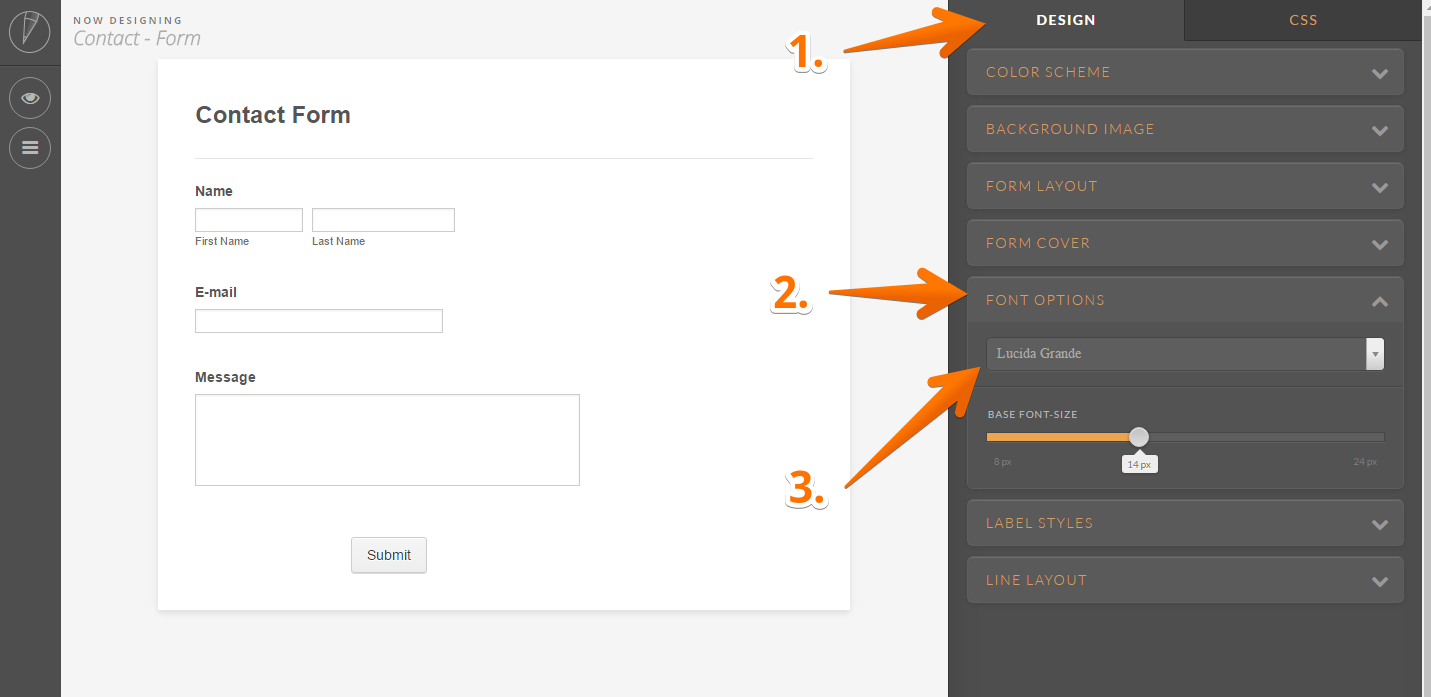Click the JotForm pencil logo icon

30,31
